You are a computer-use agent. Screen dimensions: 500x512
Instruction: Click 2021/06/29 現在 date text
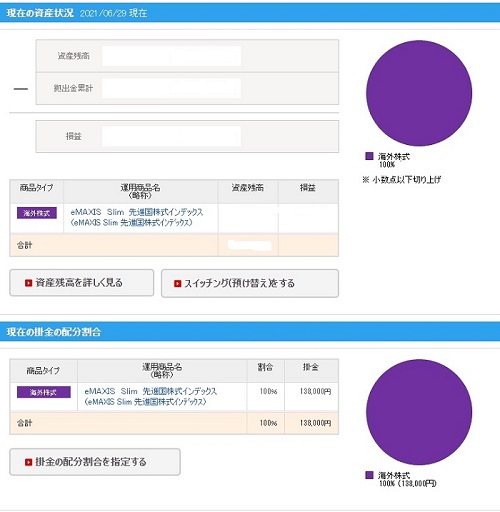113,13
